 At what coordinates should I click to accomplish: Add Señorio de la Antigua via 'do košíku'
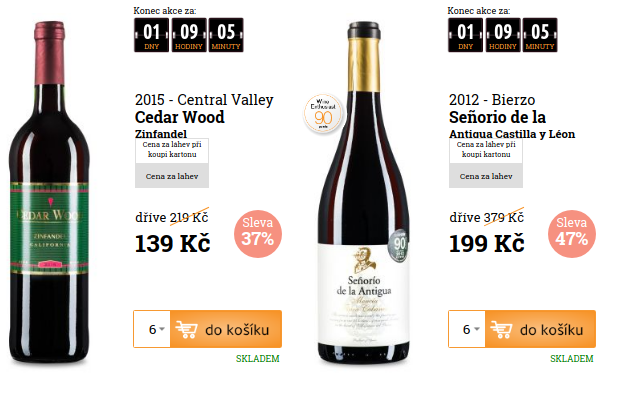tap(540, 329)
